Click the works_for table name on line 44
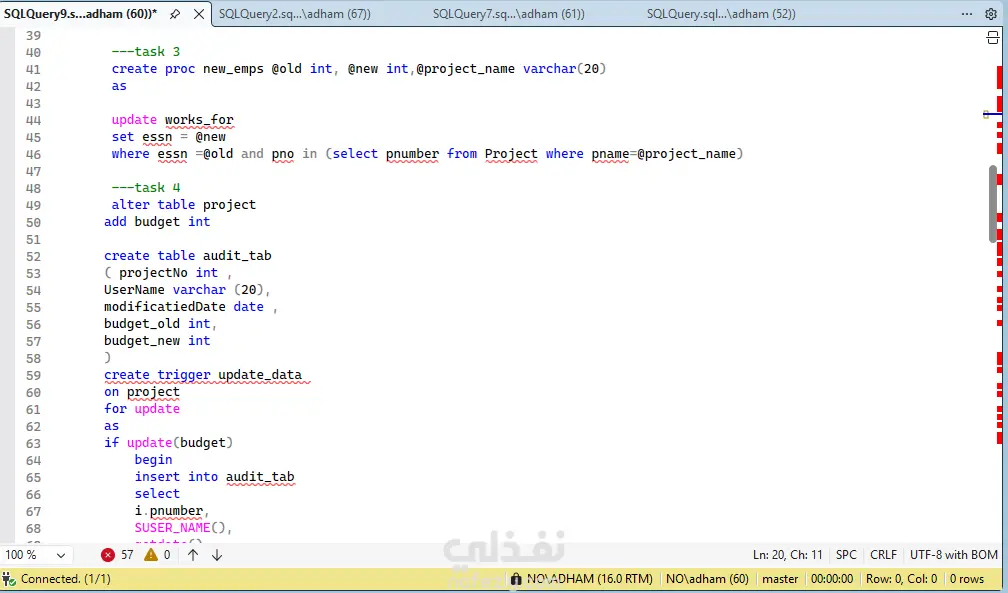 coord(199,120)
